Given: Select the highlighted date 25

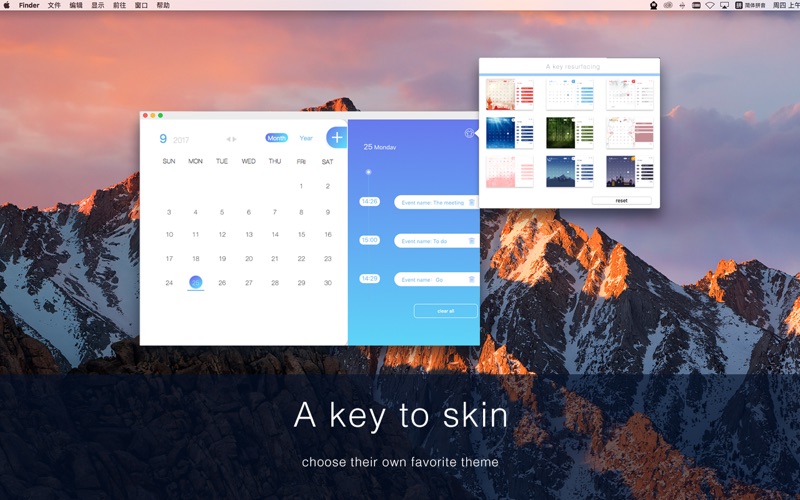Looking at the screenshot, I should click(x=195, y=282).
